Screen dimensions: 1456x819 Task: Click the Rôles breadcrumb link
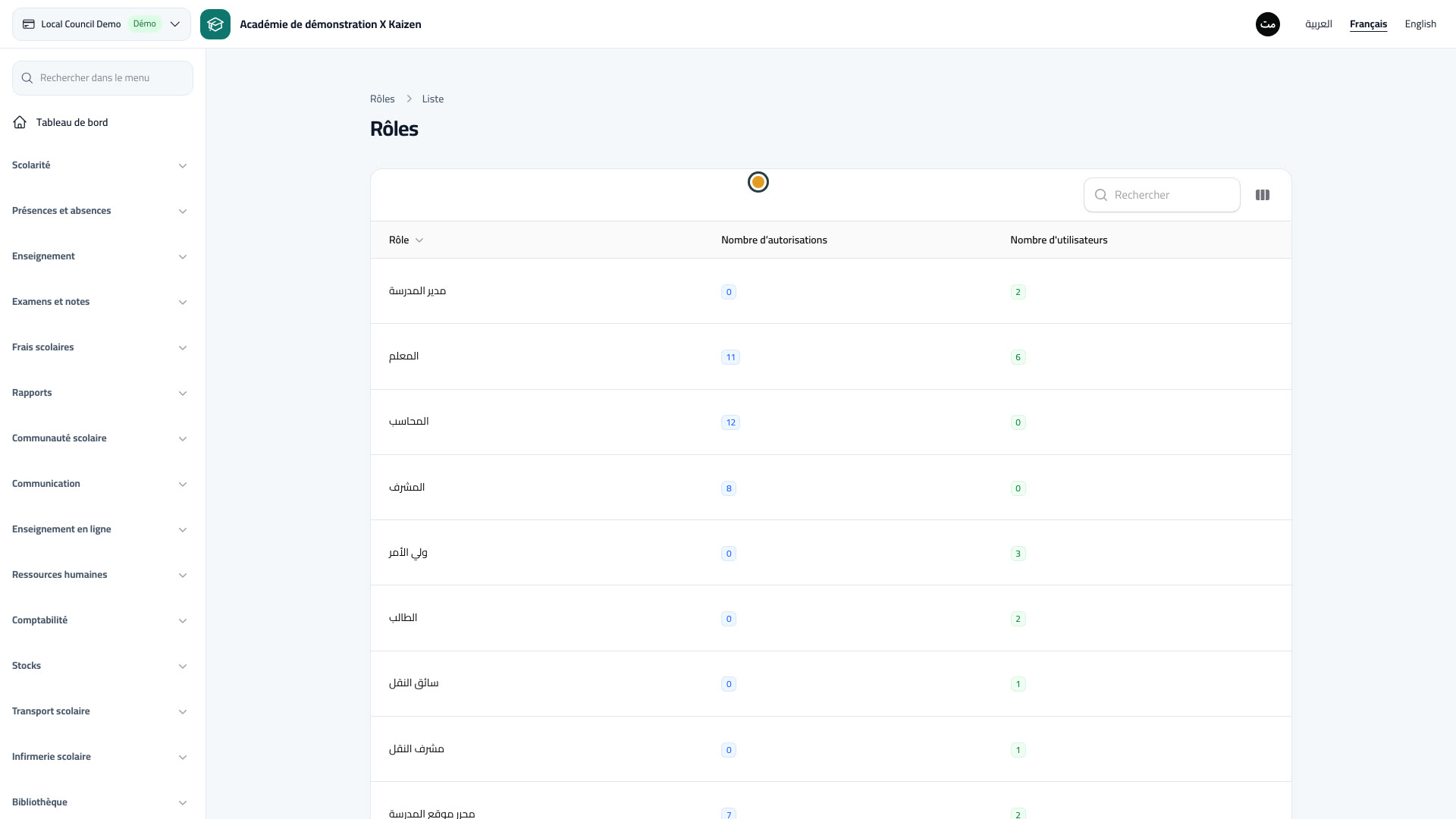[x=382, y=99]
